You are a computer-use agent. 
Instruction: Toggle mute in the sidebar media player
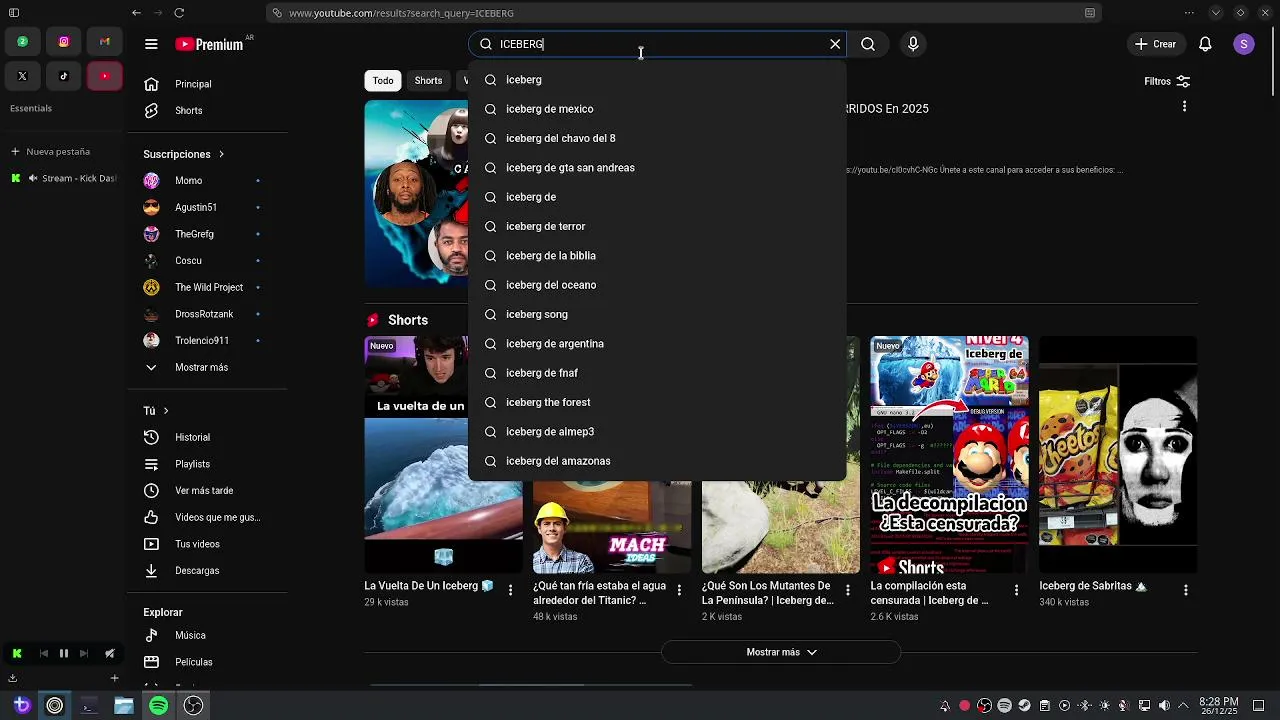pyautogui.click(x=110, y=654)
